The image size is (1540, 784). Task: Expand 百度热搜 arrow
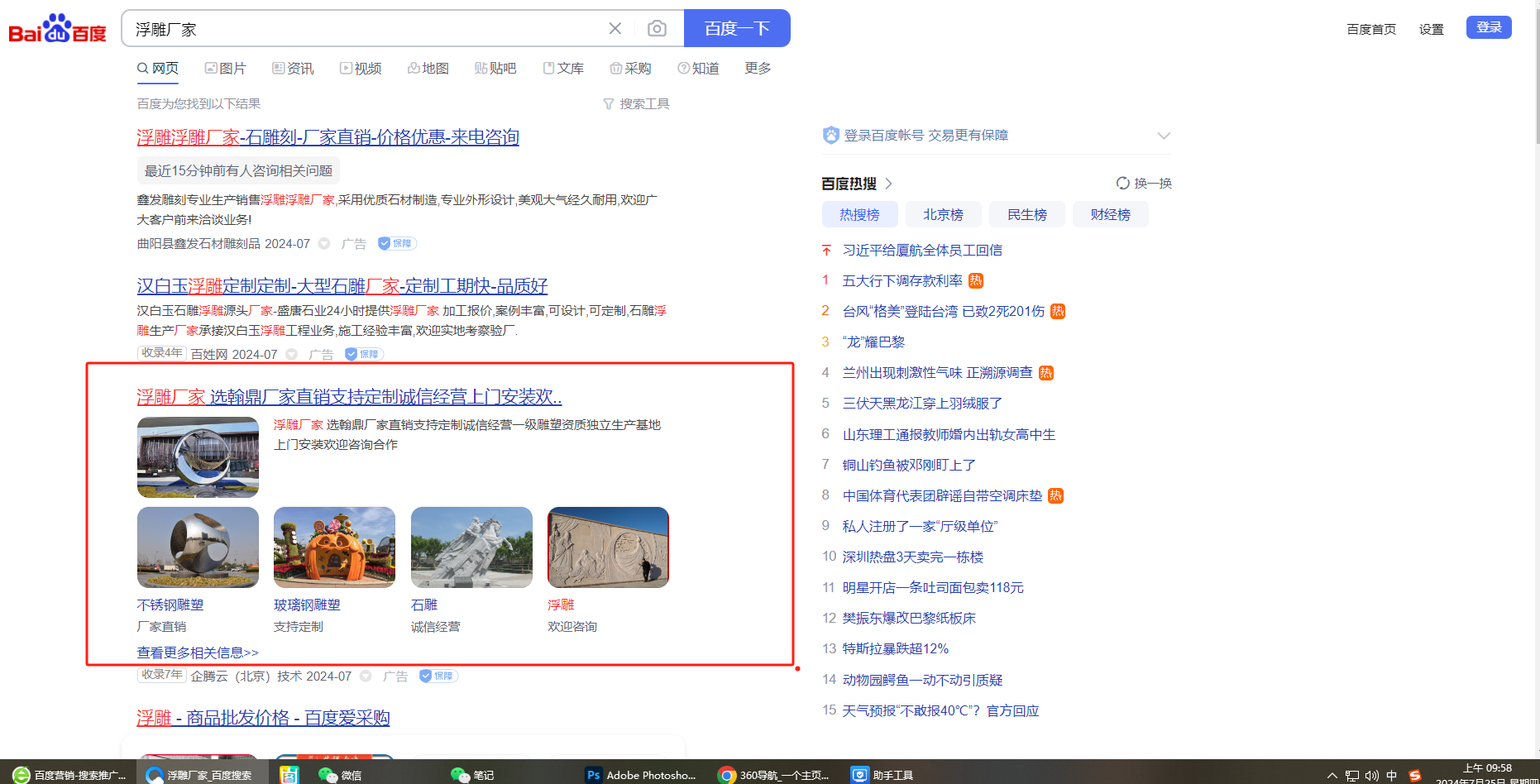(x=889, y=184)
